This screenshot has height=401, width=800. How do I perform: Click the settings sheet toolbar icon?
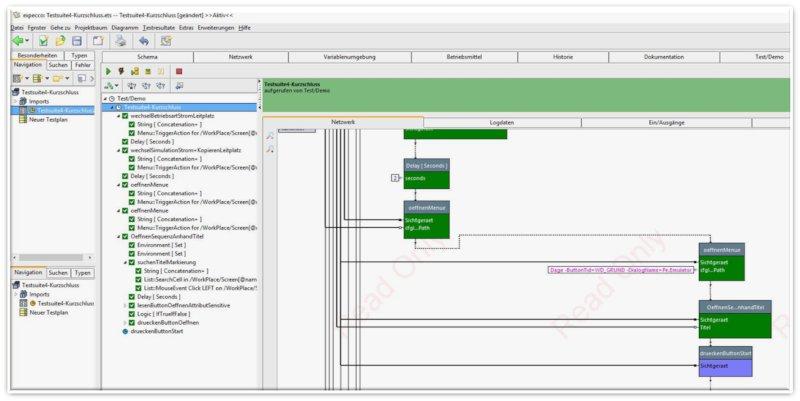[x=166, y=41]
